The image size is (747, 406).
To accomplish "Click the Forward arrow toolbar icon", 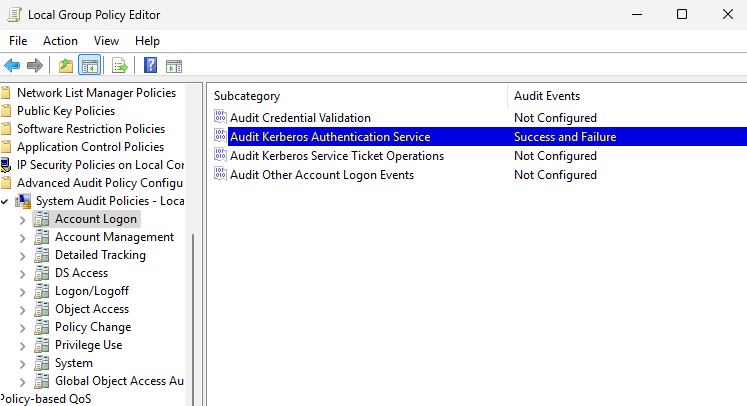I will click(35, 66).
